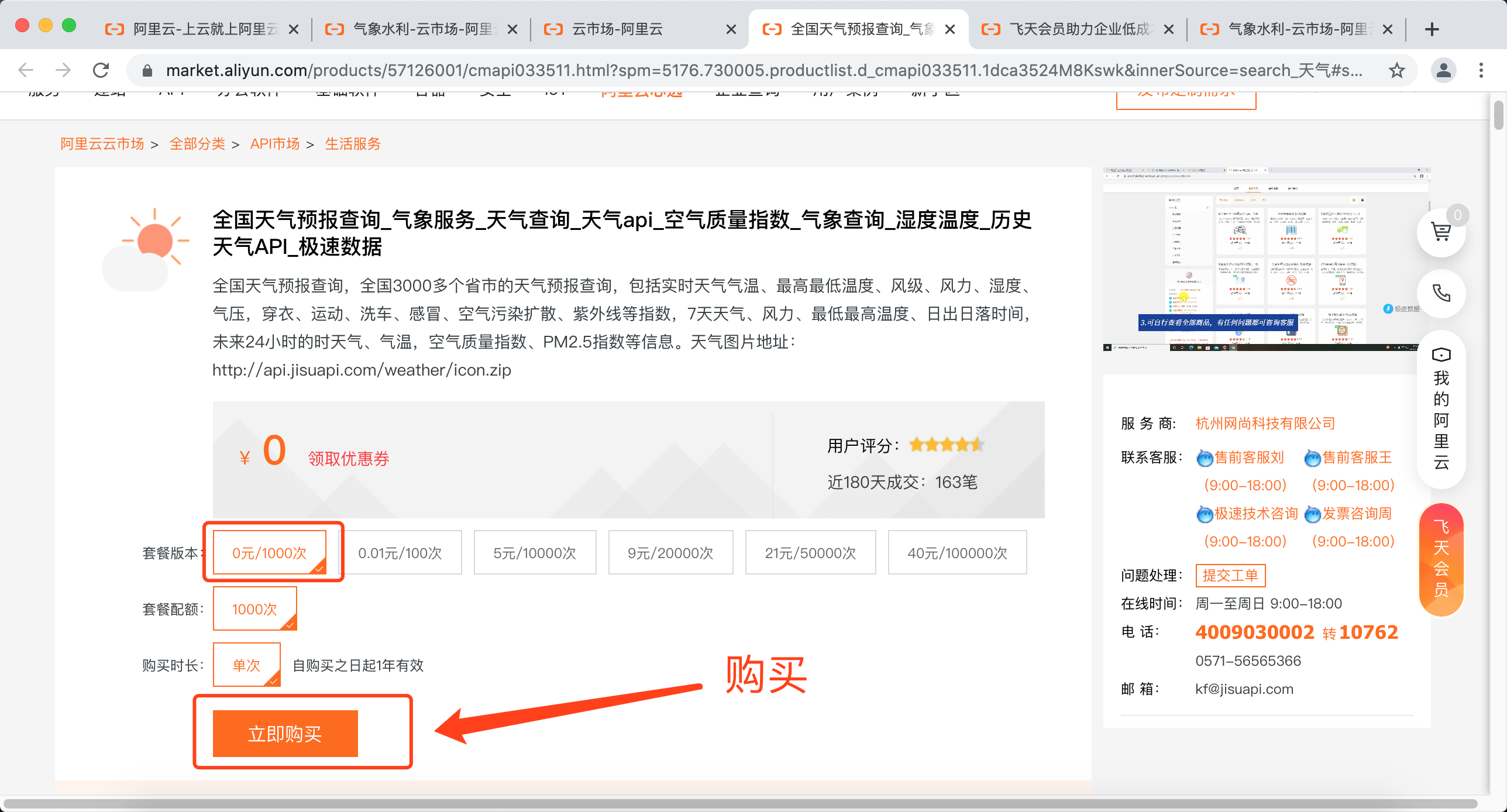Switch to the 云市场-阿里云 tab
This screenshot has height=812, width=1507.
point(617,29)
